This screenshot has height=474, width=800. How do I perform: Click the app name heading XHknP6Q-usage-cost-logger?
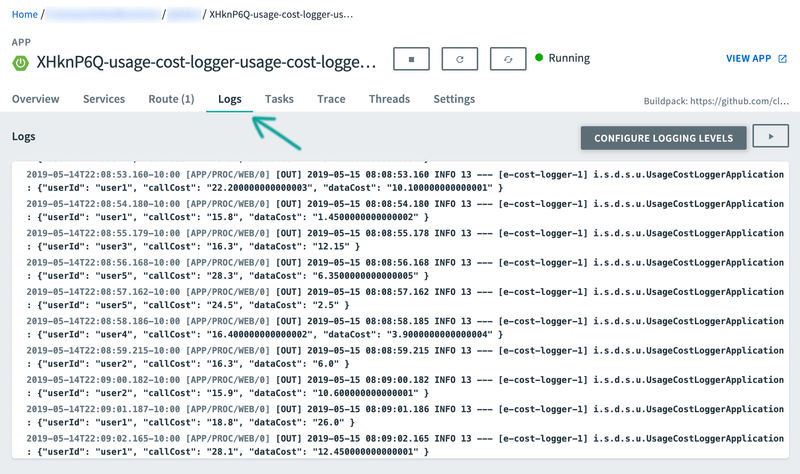206,62
